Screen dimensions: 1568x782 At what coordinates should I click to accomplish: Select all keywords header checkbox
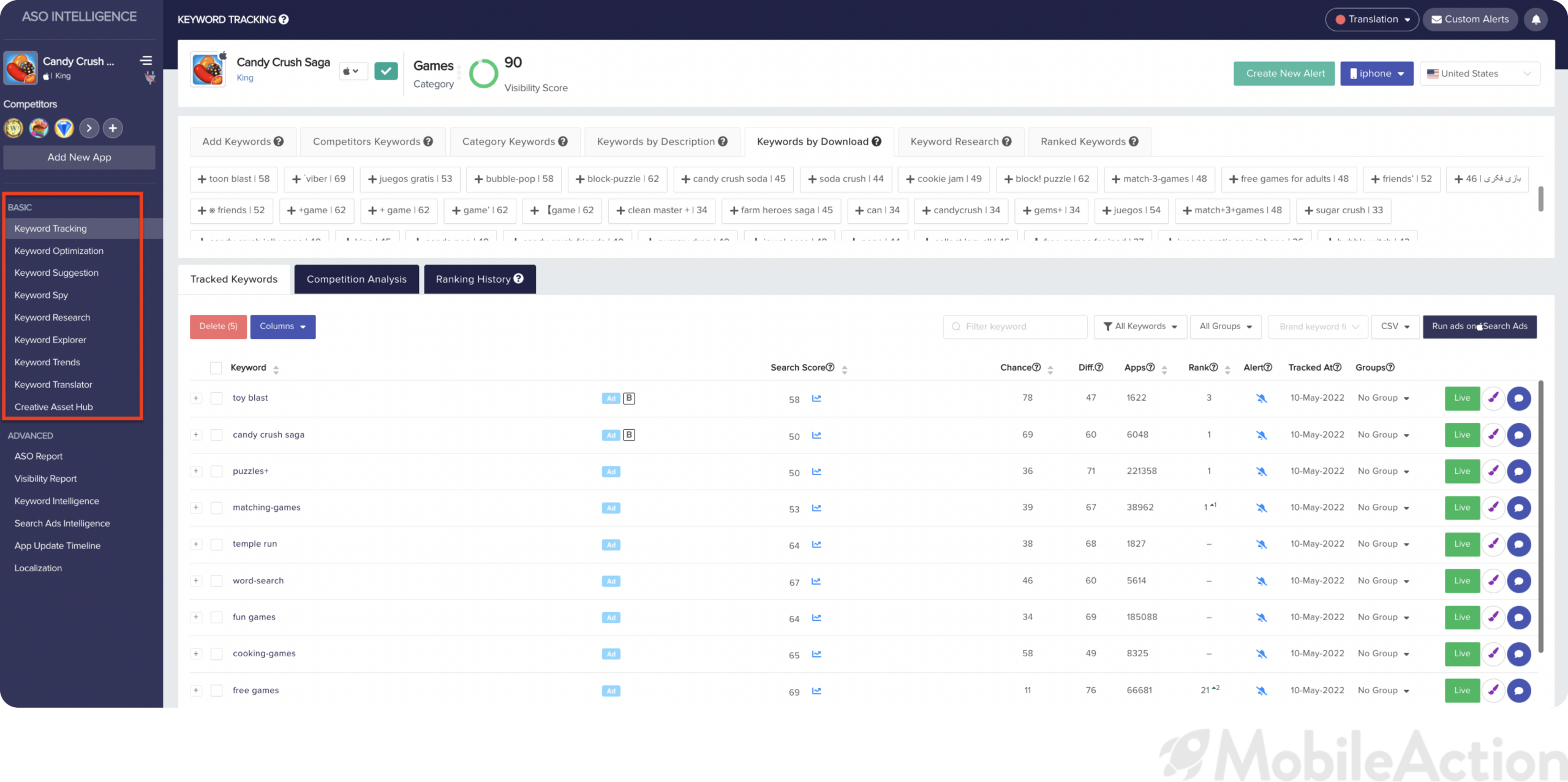coord(216,368)
